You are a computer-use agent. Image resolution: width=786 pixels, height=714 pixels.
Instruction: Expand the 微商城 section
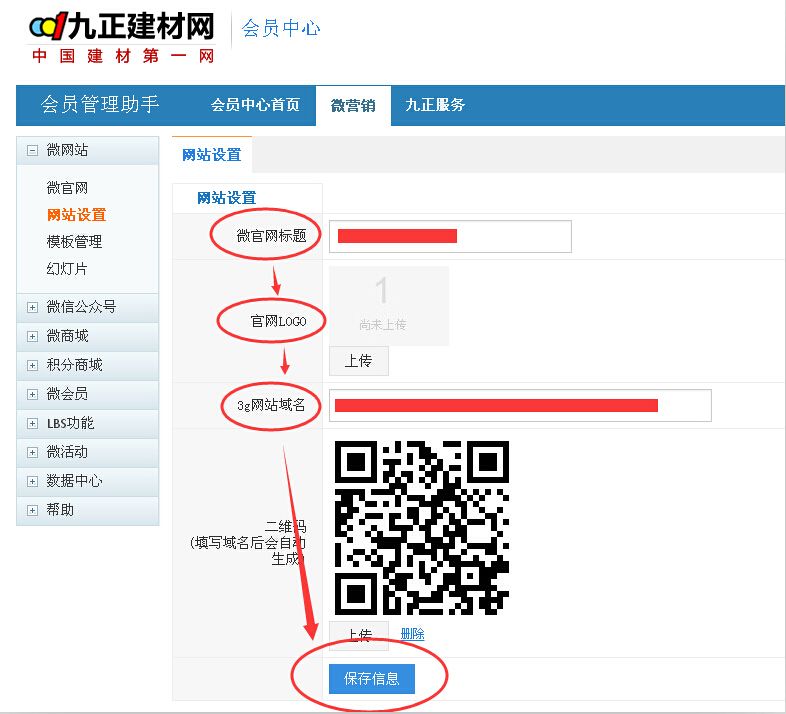[x=33, y=336]
